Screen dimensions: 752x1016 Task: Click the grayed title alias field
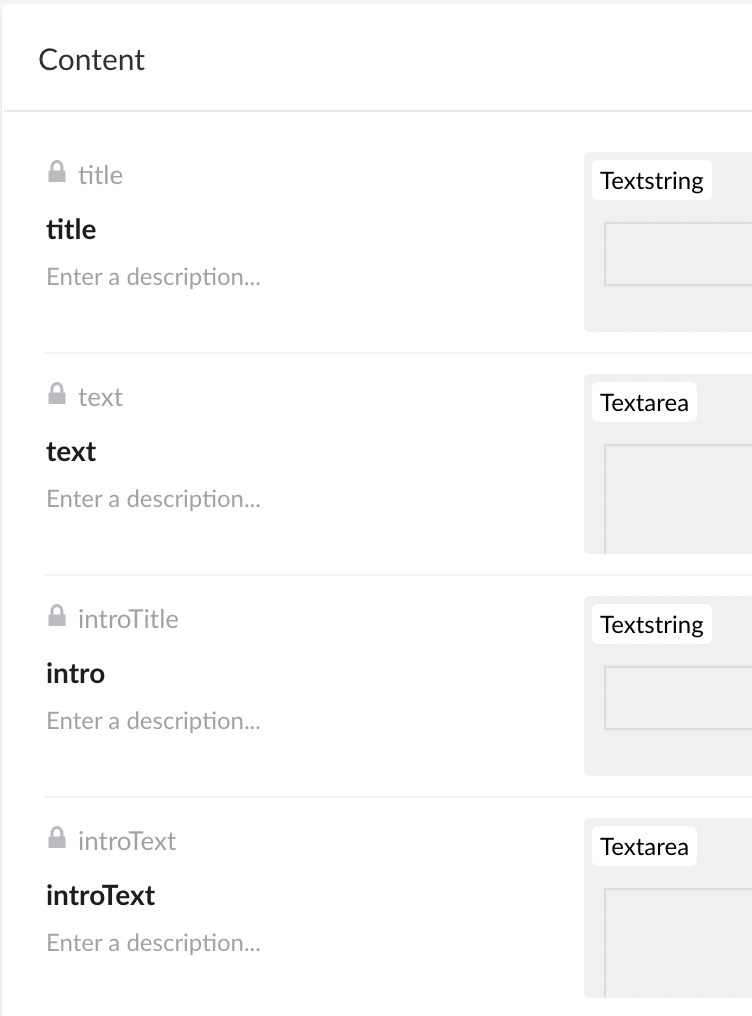point(100,175)
